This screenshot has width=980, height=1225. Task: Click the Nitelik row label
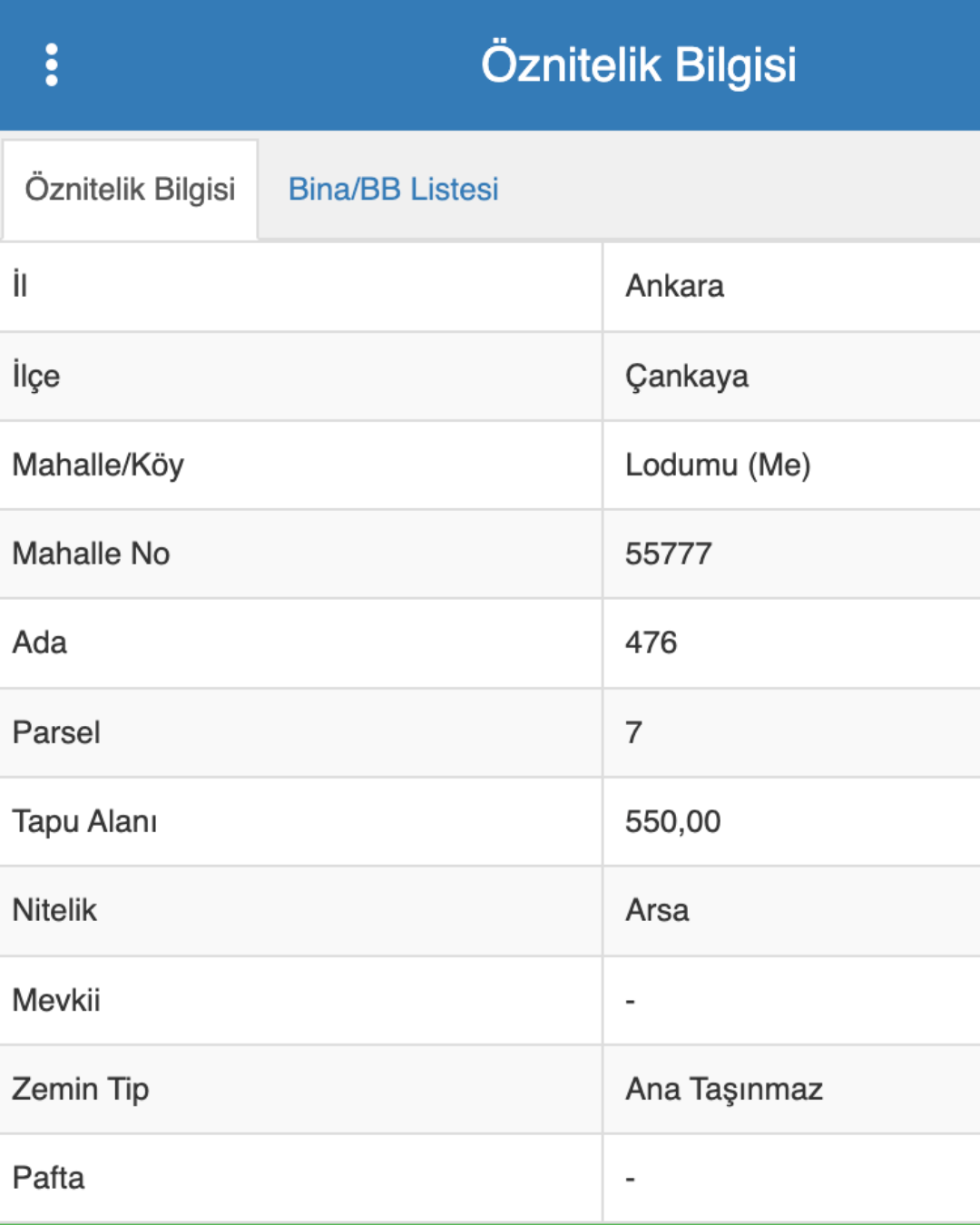pos(54,910)
